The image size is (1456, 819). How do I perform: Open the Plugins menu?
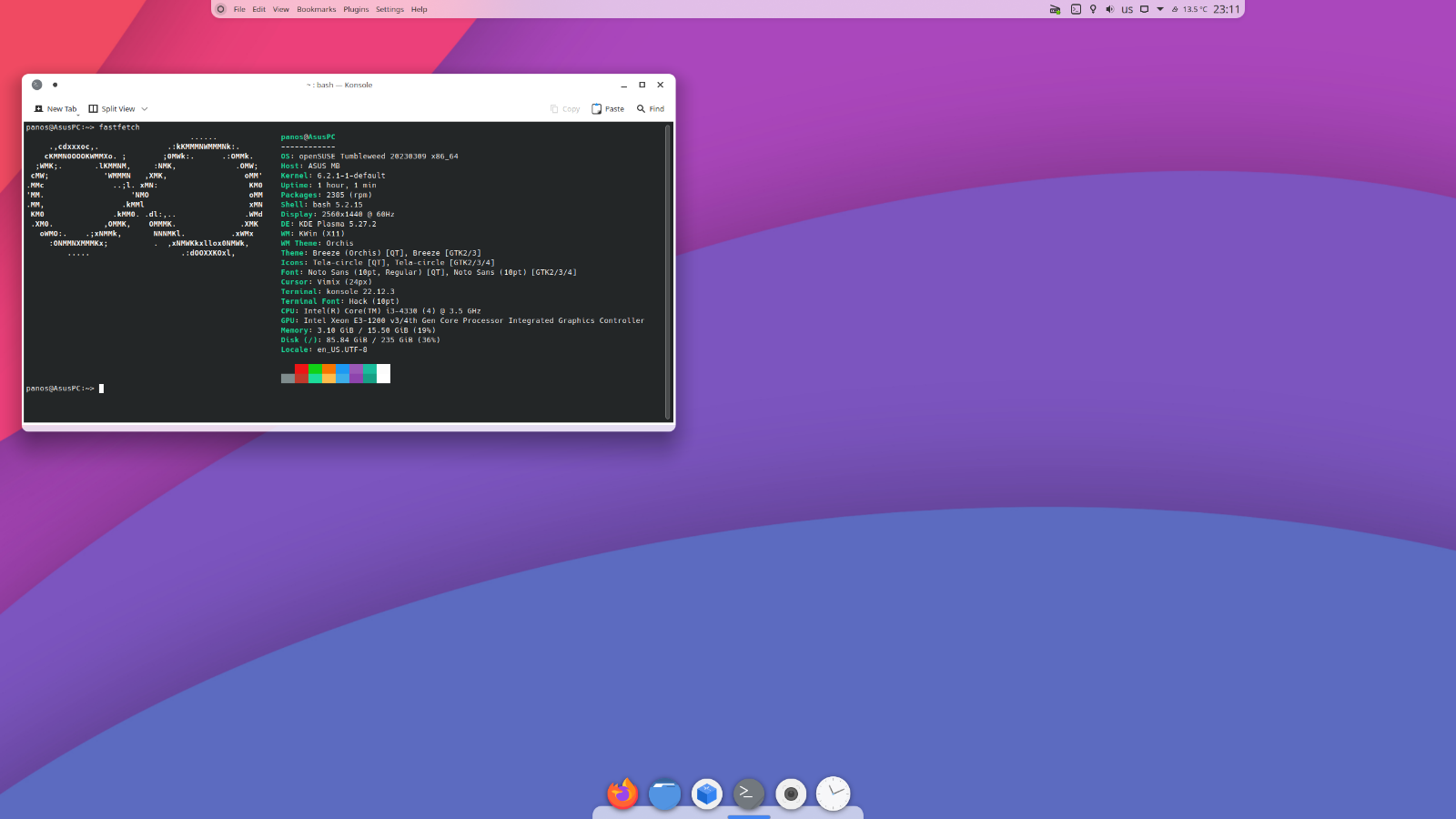pos(356,9)
